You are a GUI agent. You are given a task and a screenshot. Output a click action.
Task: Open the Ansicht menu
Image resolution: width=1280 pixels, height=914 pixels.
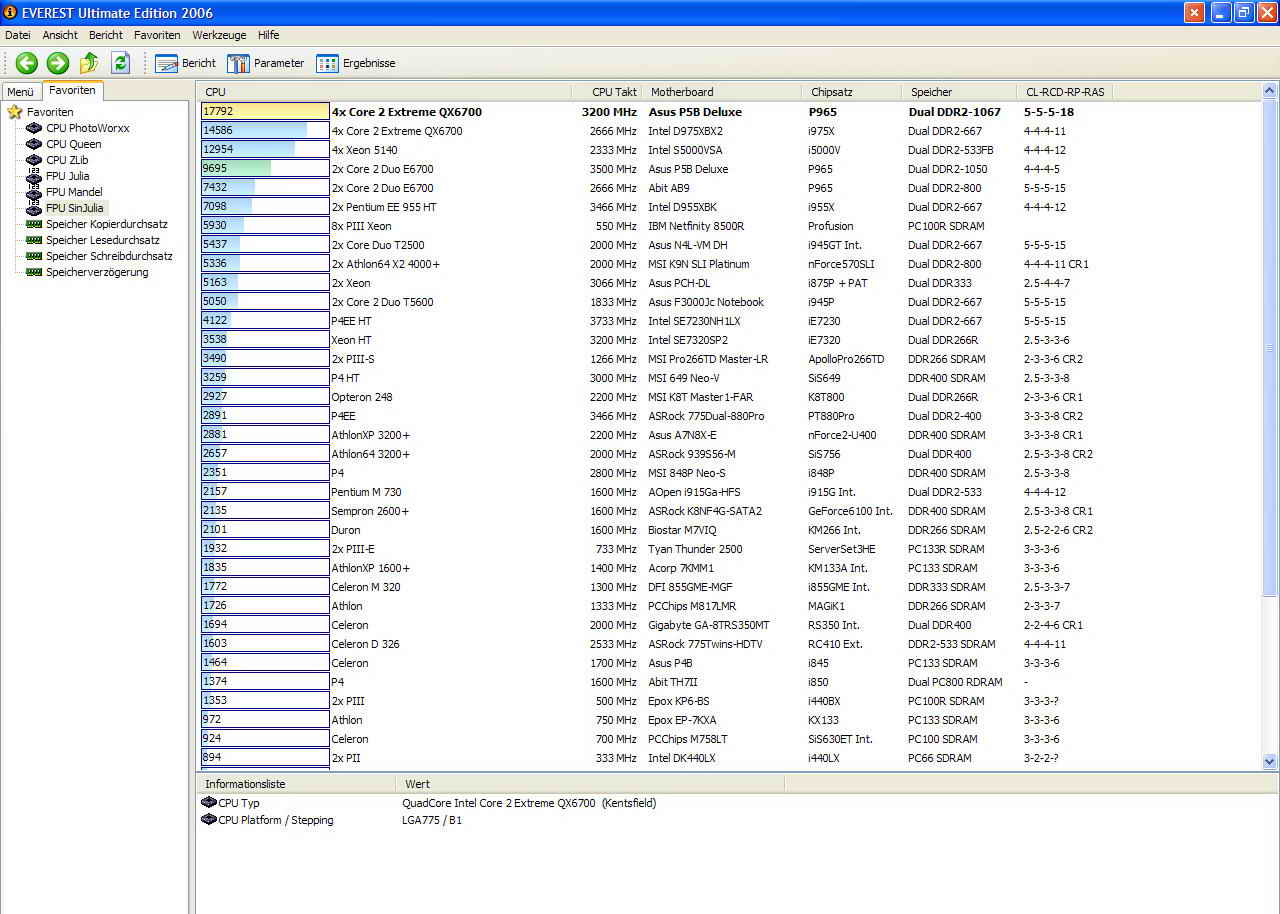pos(60,35)
